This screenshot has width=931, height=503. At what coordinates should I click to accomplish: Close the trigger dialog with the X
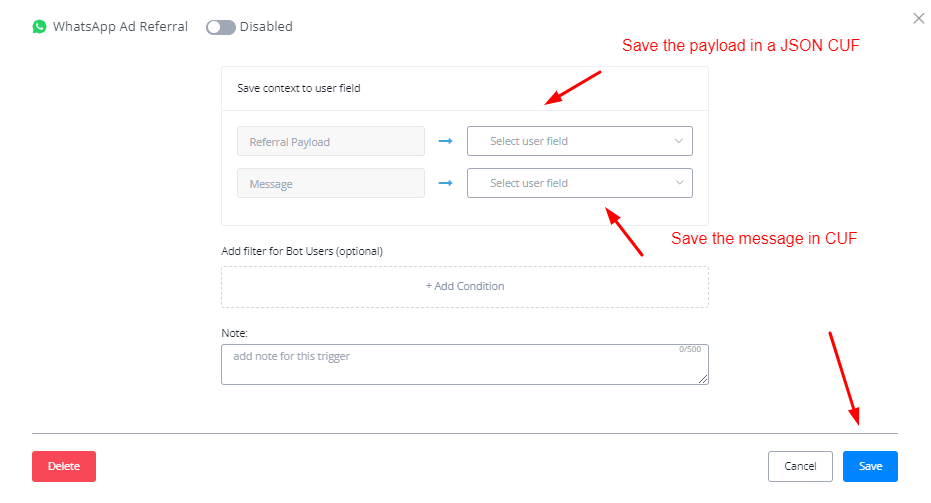tap(919, 18)
